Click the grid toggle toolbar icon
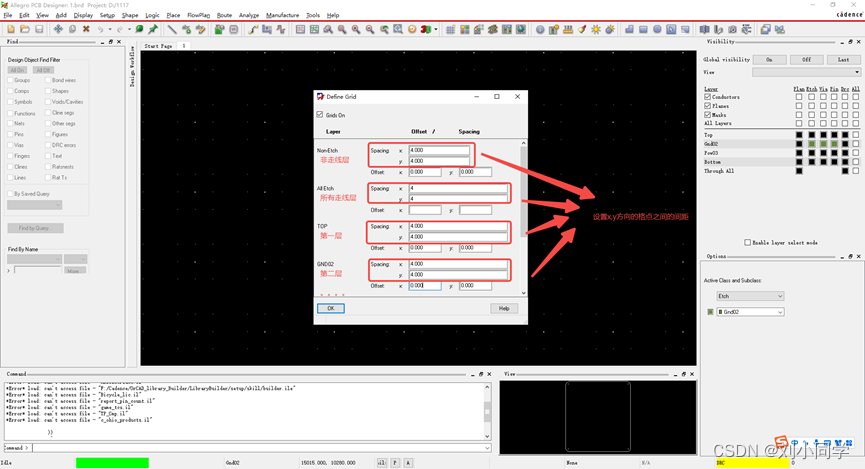This screenshot has height=469, width=865. point(450,29)
